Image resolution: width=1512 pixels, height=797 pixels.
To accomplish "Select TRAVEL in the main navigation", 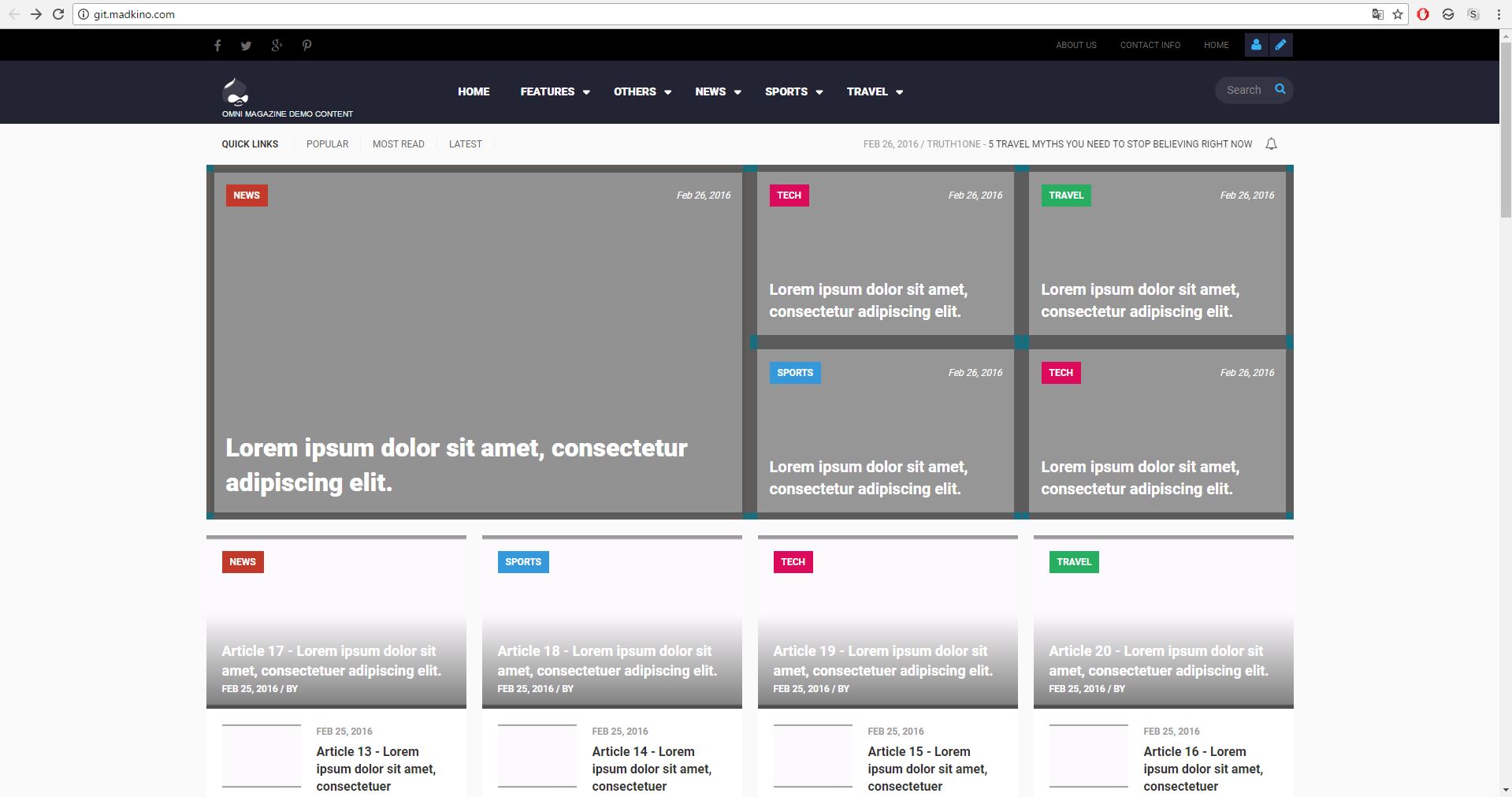I will coord(867,91).
